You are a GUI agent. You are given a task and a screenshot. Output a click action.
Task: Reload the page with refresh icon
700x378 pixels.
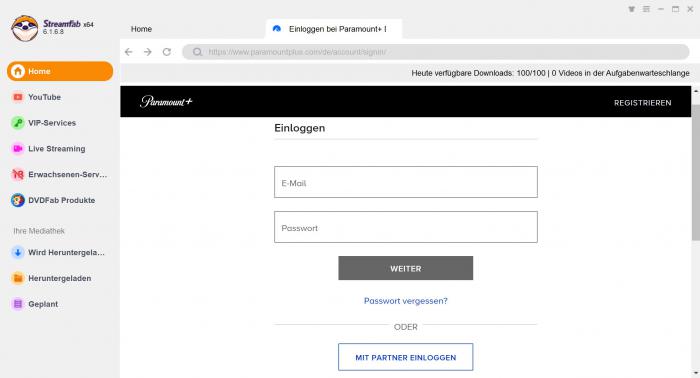[167, 52]
